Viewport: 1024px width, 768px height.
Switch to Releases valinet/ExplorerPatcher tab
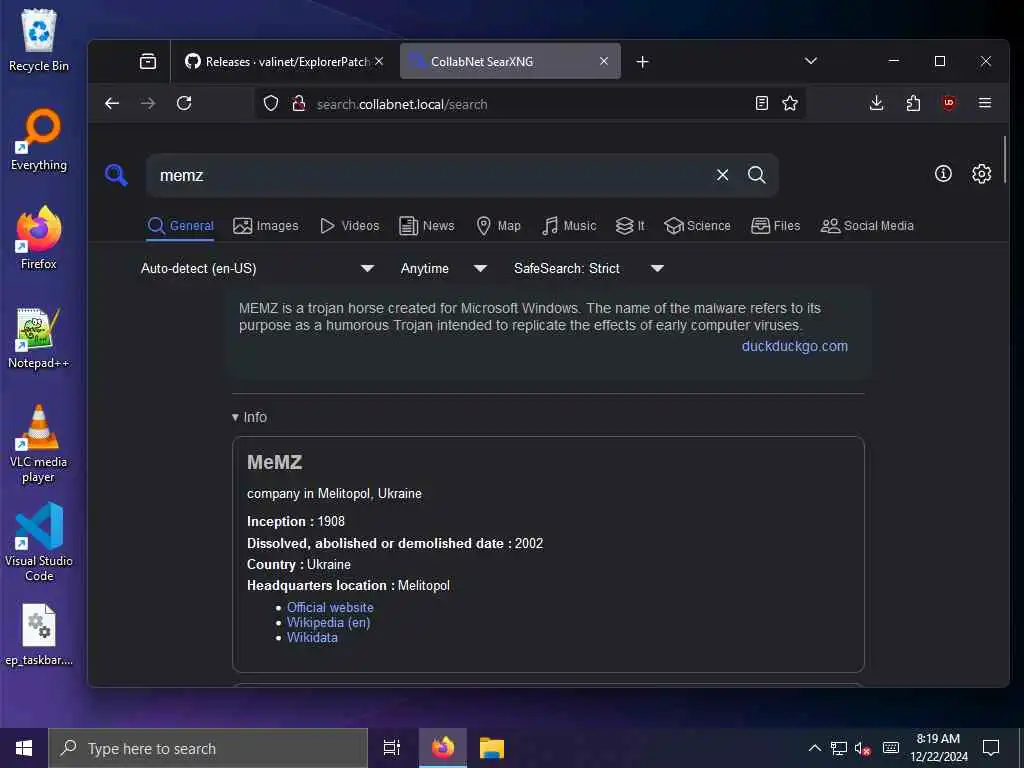(285, 61)
